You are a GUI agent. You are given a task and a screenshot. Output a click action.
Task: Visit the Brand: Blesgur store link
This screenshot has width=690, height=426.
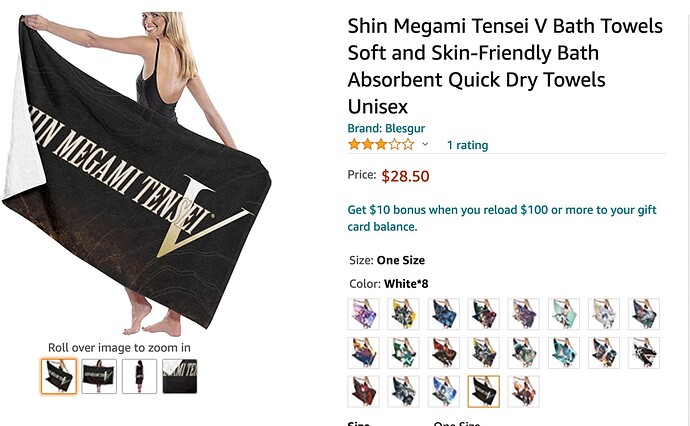pos(386,128)
